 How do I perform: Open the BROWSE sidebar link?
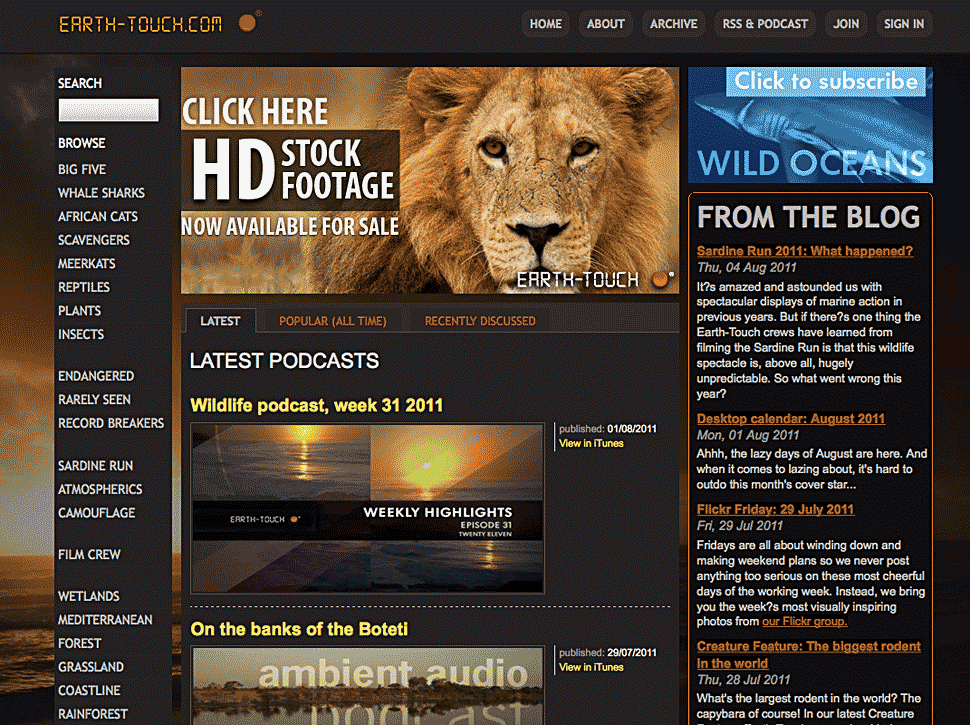[82, 144]
